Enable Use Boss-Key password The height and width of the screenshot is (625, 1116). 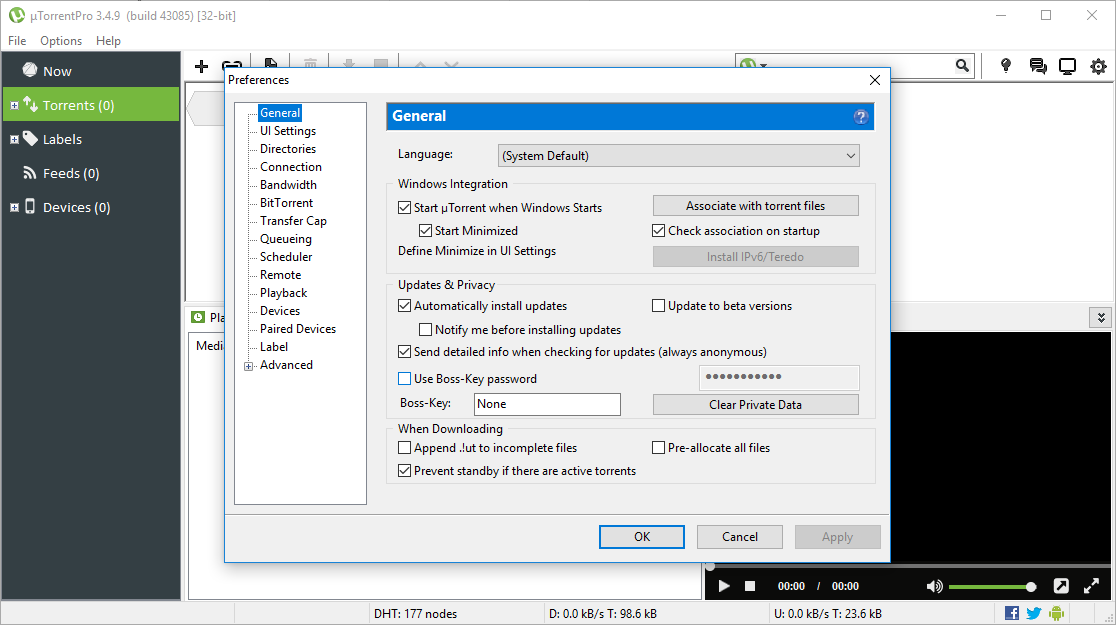point(404,379)
